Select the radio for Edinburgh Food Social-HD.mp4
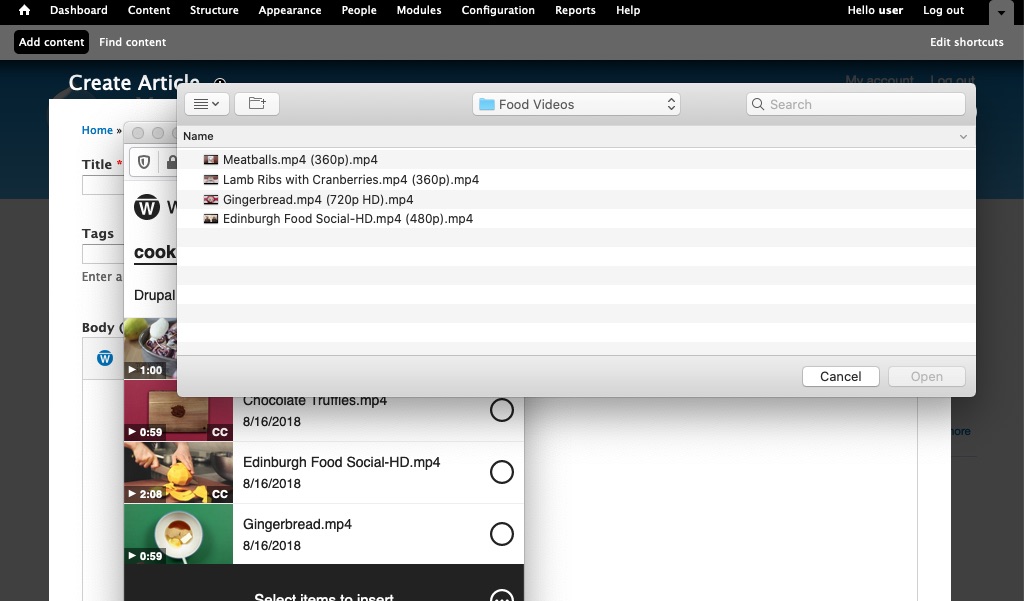Screen dimensions: 1024x601 coord(502,472)
